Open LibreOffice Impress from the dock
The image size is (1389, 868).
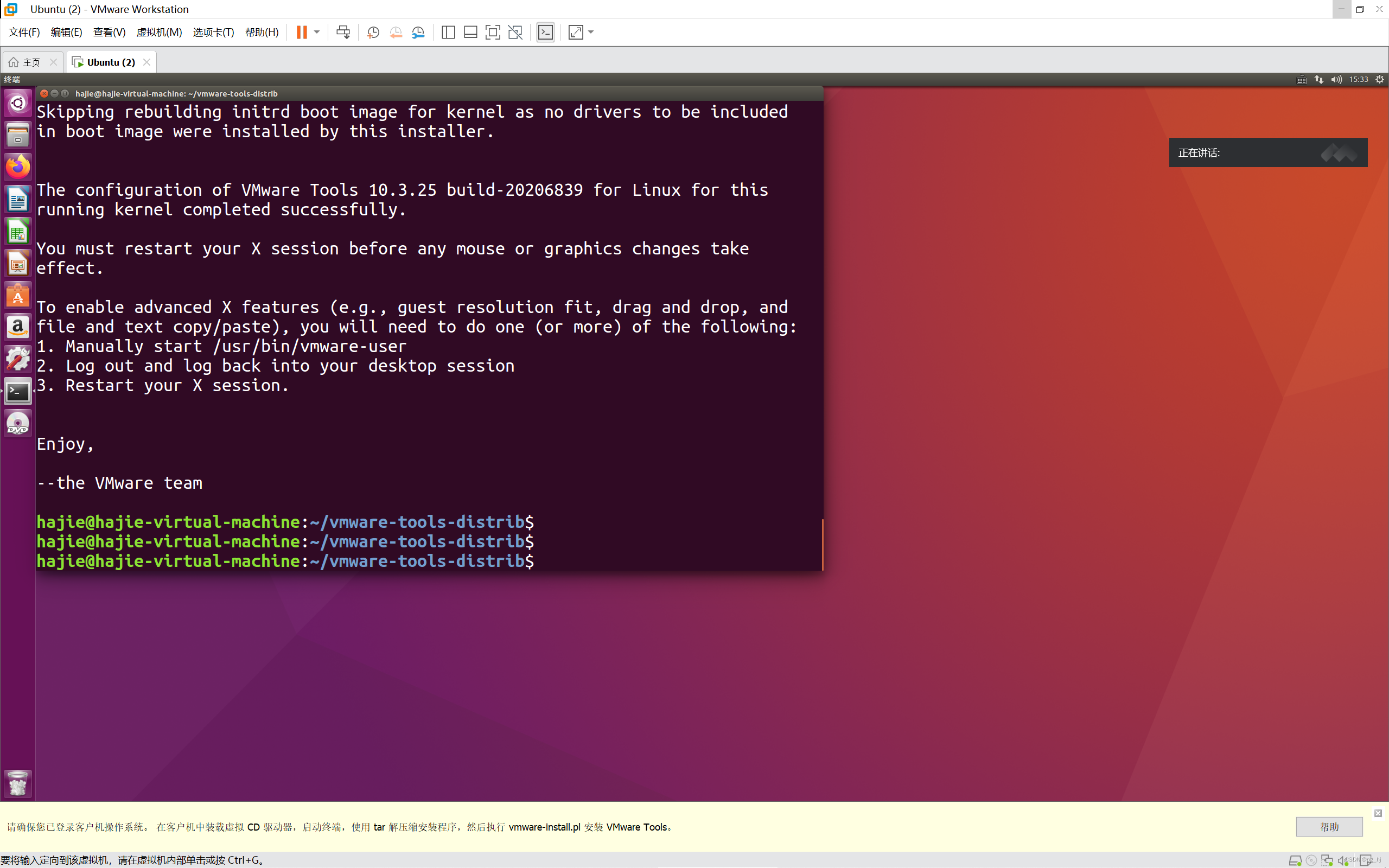pyautogui.click(x=18, y=263)
